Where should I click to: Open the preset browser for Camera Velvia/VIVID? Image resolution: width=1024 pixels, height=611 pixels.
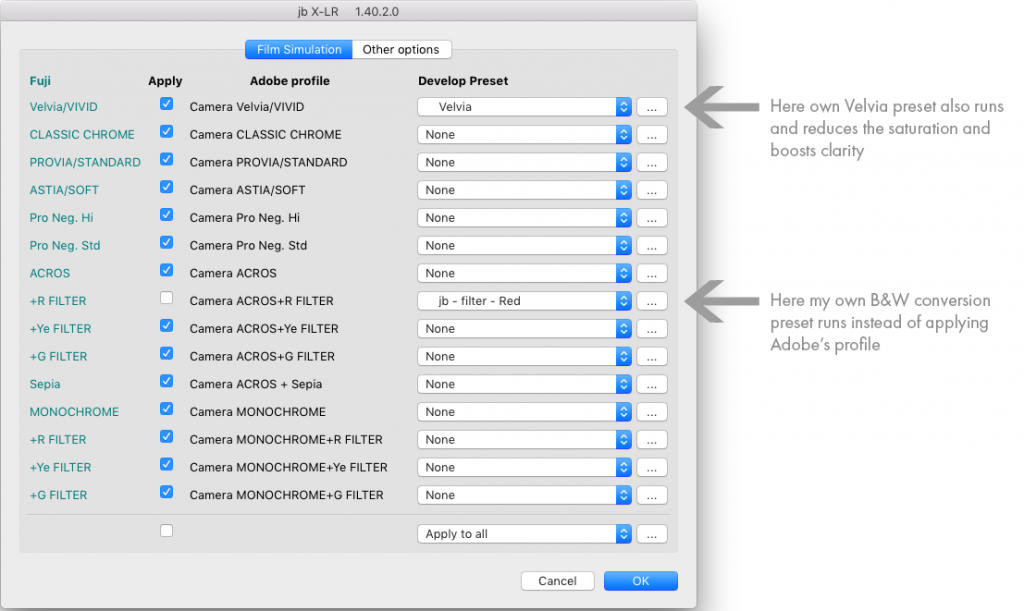coord(651,107)
